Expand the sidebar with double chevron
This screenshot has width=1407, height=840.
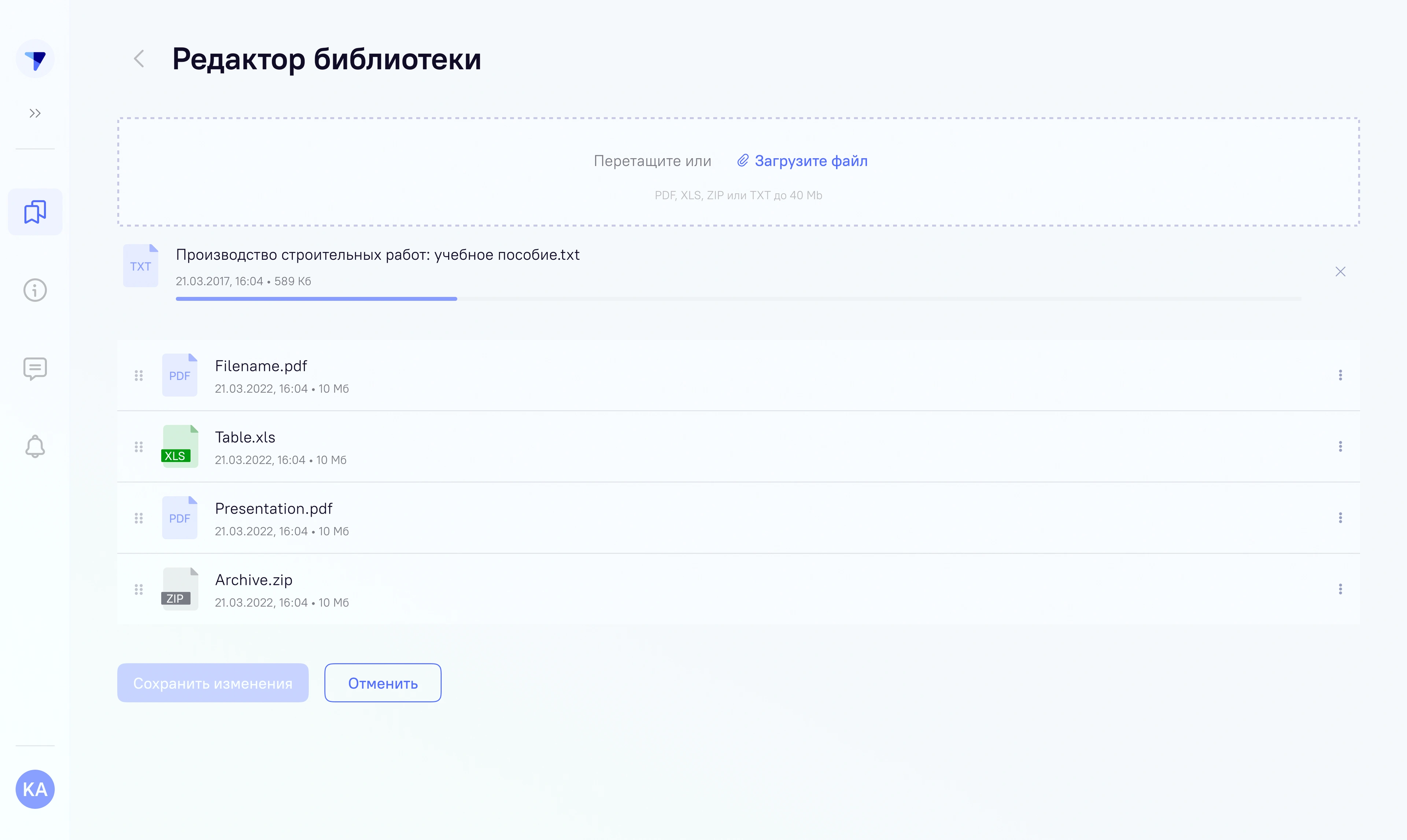35,113
